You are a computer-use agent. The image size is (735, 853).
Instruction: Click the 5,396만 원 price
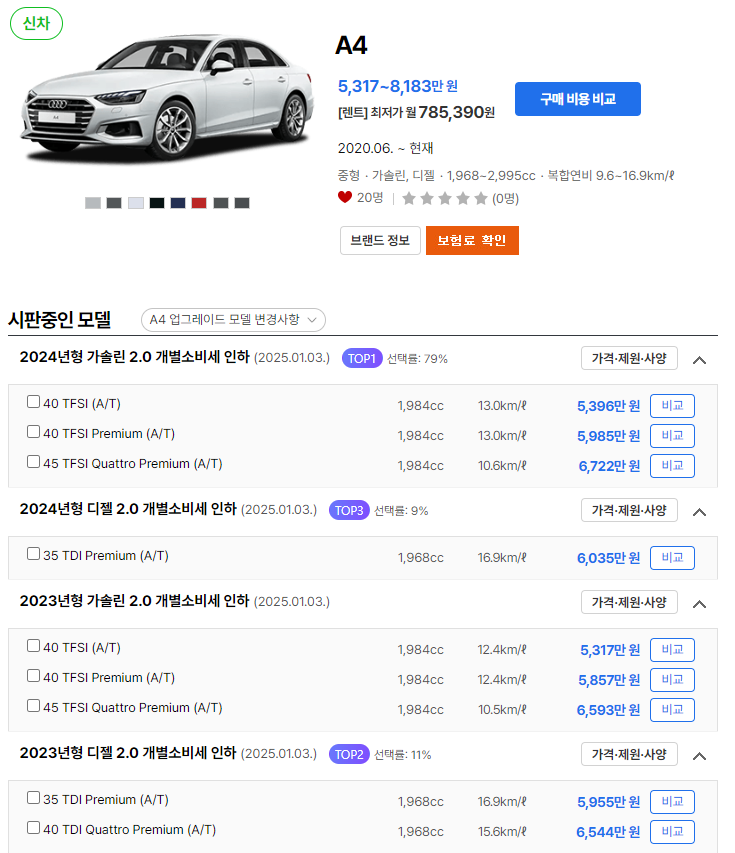608,406
